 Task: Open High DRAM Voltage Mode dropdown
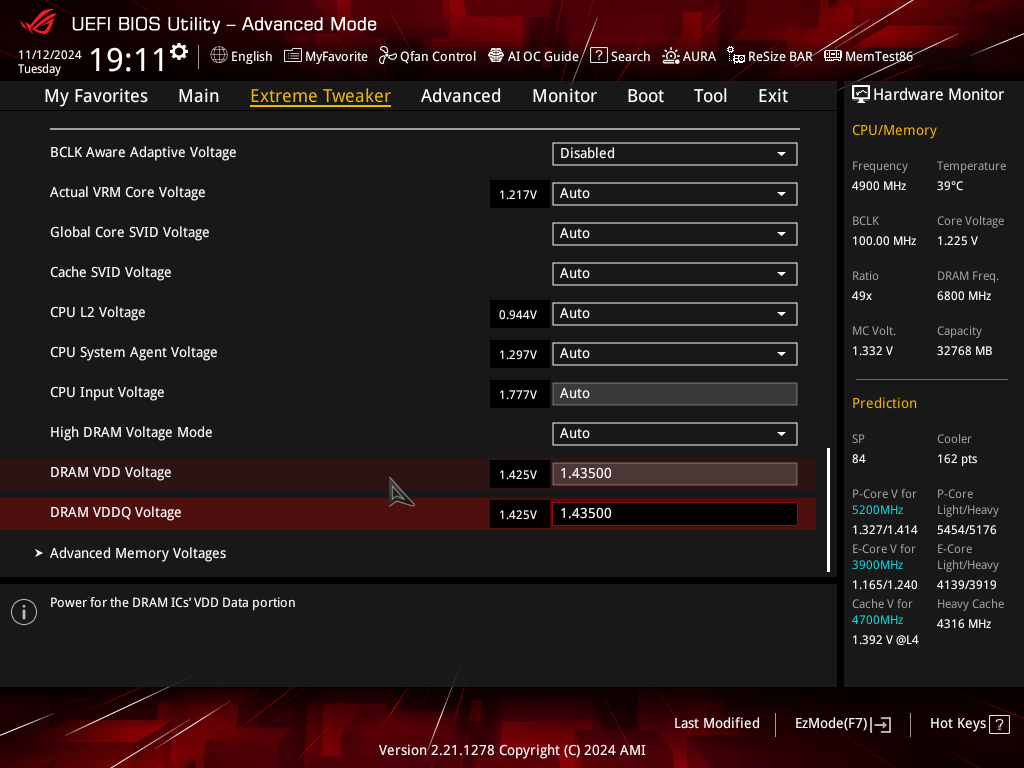tap(675, 434)
